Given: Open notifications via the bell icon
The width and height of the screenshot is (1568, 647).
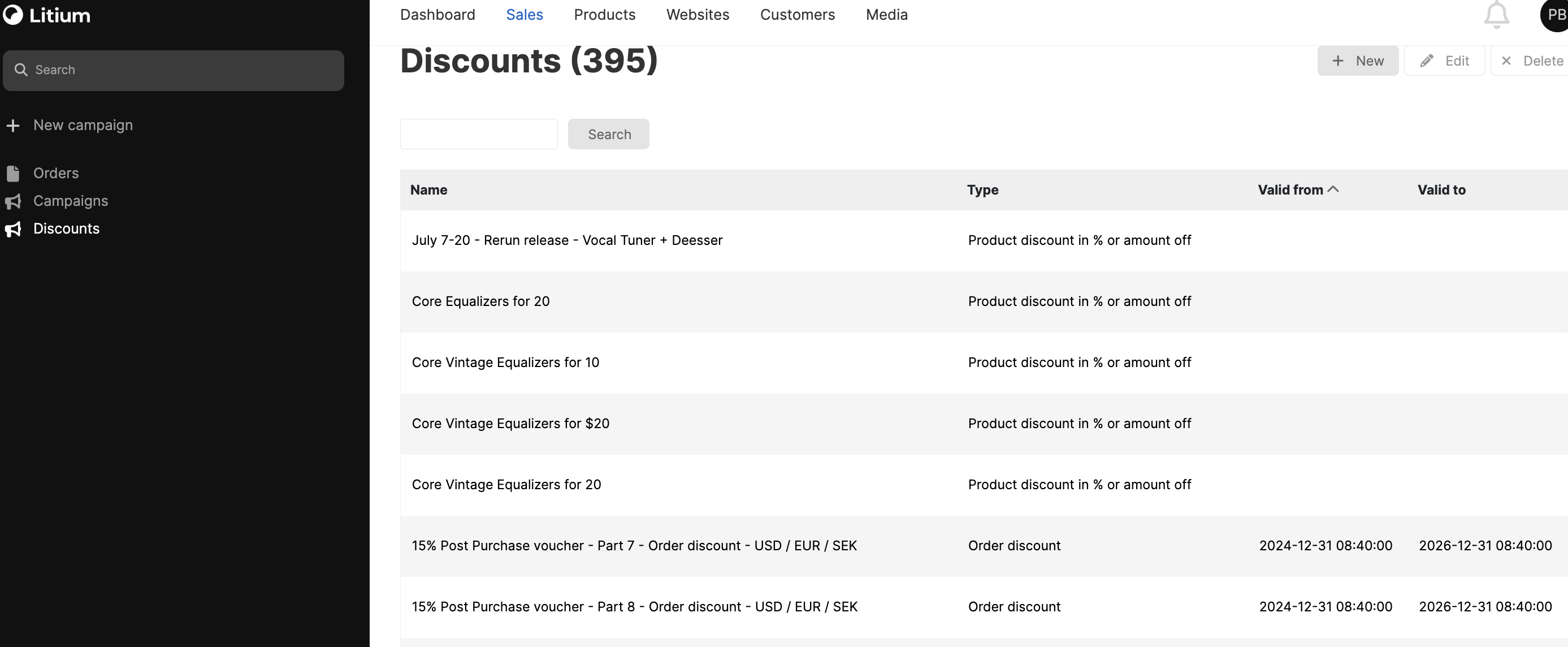Looking at the screenshot, I should click(1496, 15).
